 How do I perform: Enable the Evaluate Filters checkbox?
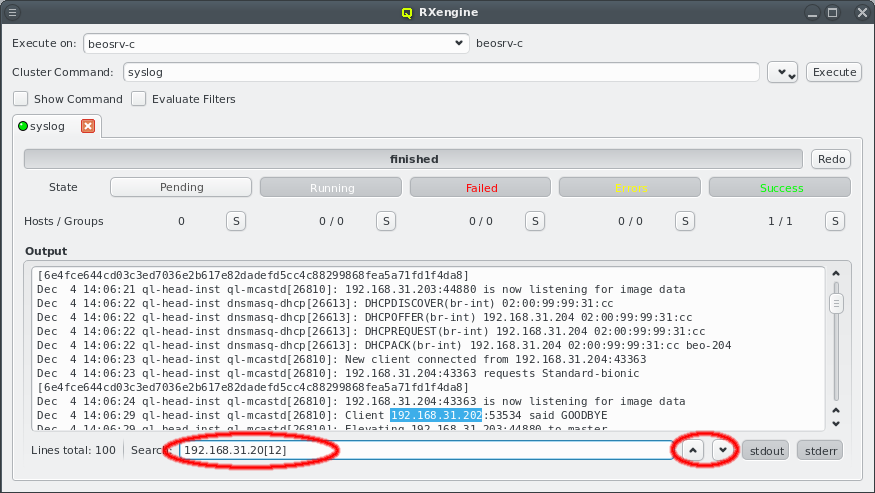tap(138, 99)
